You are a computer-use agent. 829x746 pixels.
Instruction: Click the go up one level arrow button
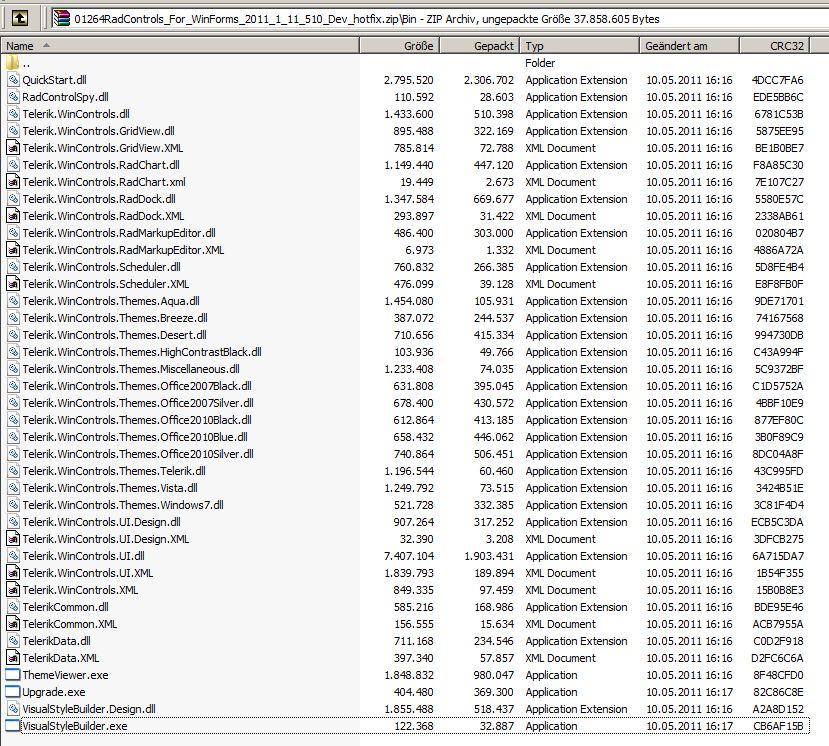[x=20, y=19]
